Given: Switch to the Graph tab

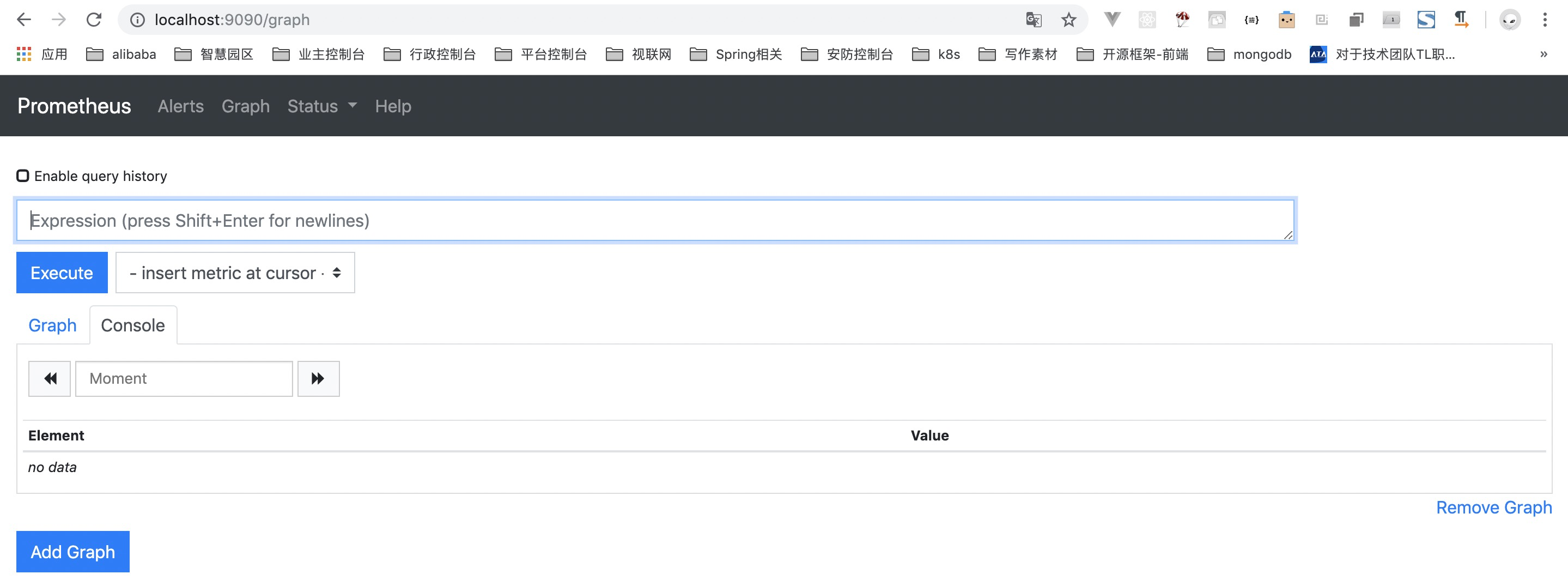Looking at the screenshot, I should click(52, 325).
